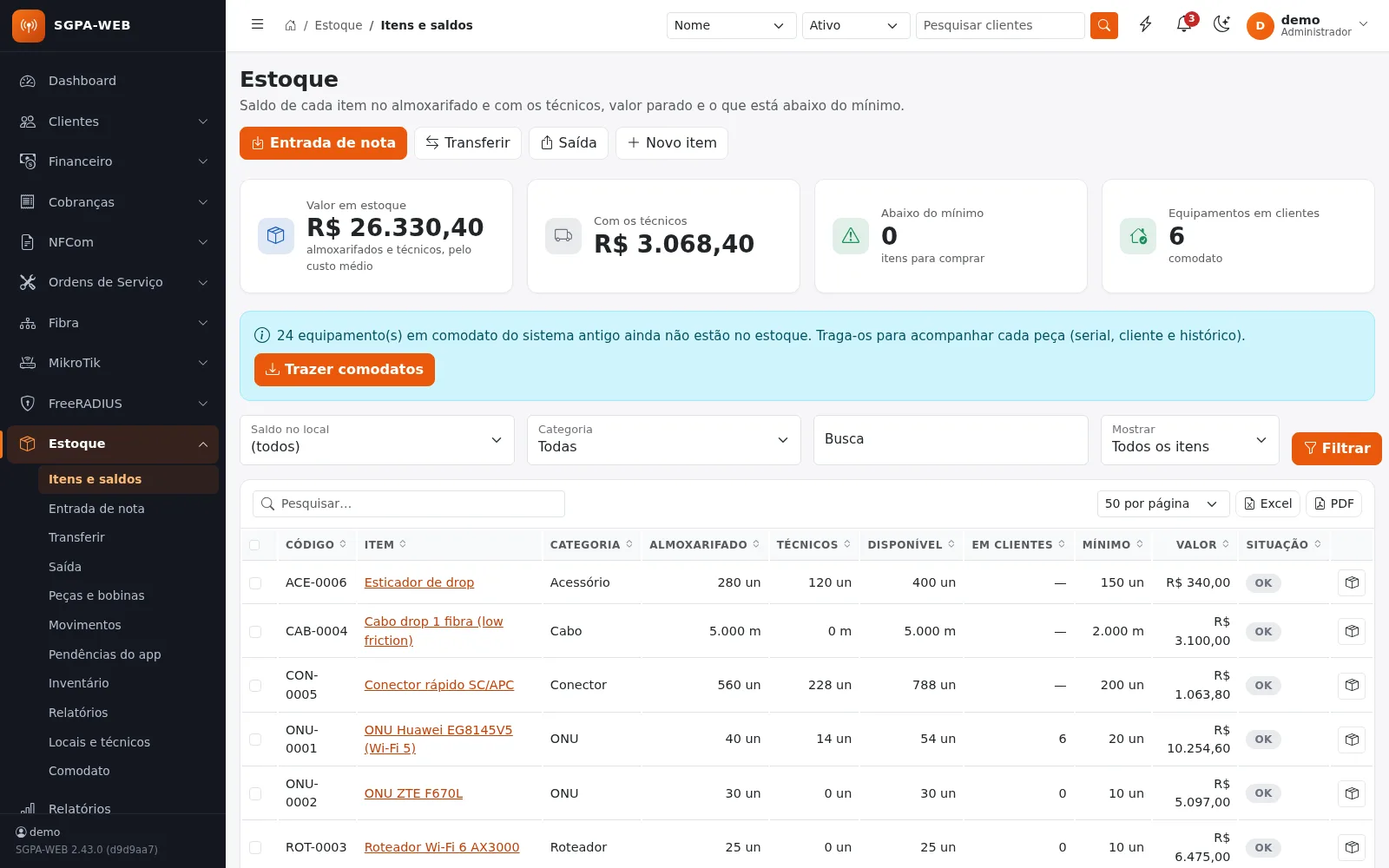Expand the Financeiro sidebar menu

pyautogui.click(x=113, y=161)
